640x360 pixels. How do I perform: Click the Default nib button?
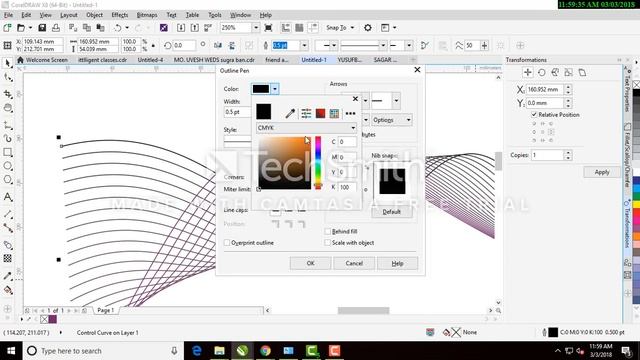coord(391,212)
